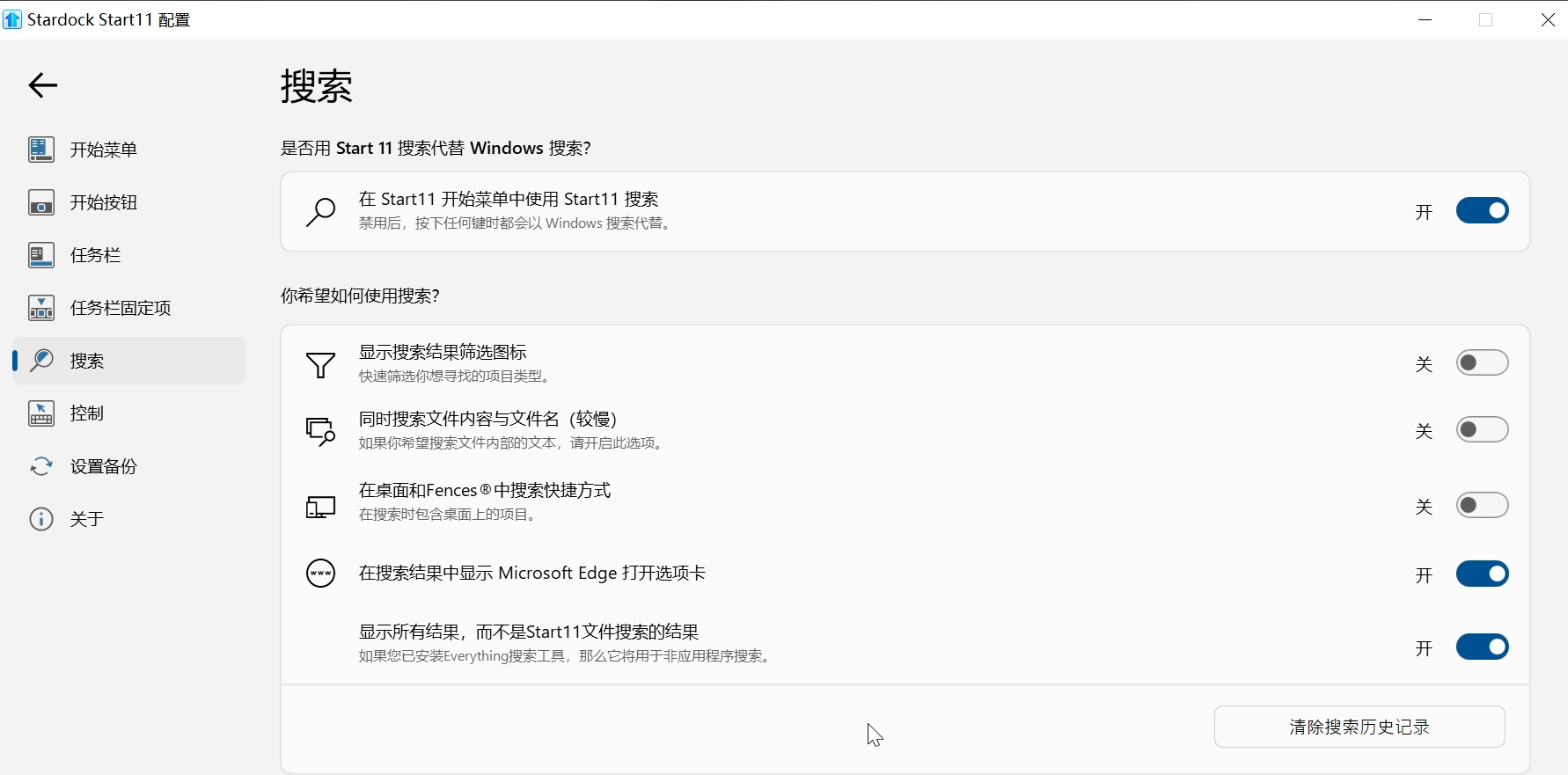
Task: Click label 显示所有结果，而不是Start11文件搜索的结果
Action: pos(529,632)
